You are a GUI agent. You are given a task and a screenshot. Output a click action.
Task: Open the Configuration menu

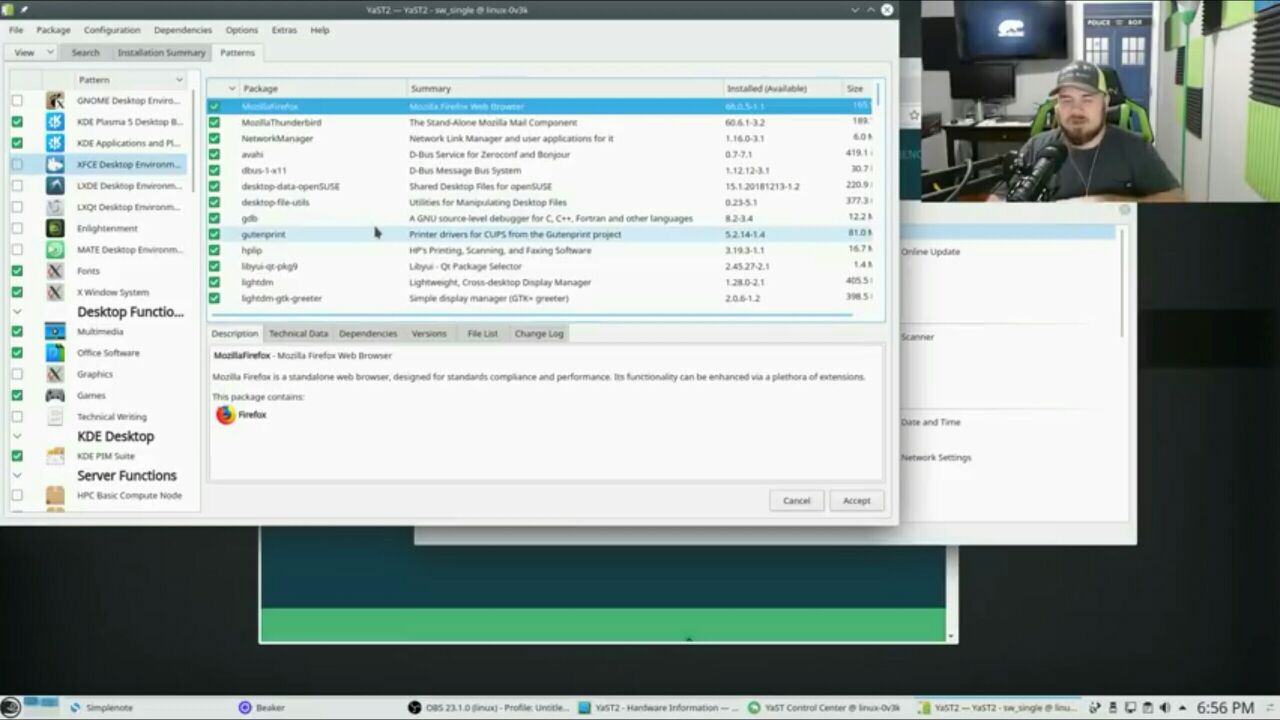[x=112, y=30]
